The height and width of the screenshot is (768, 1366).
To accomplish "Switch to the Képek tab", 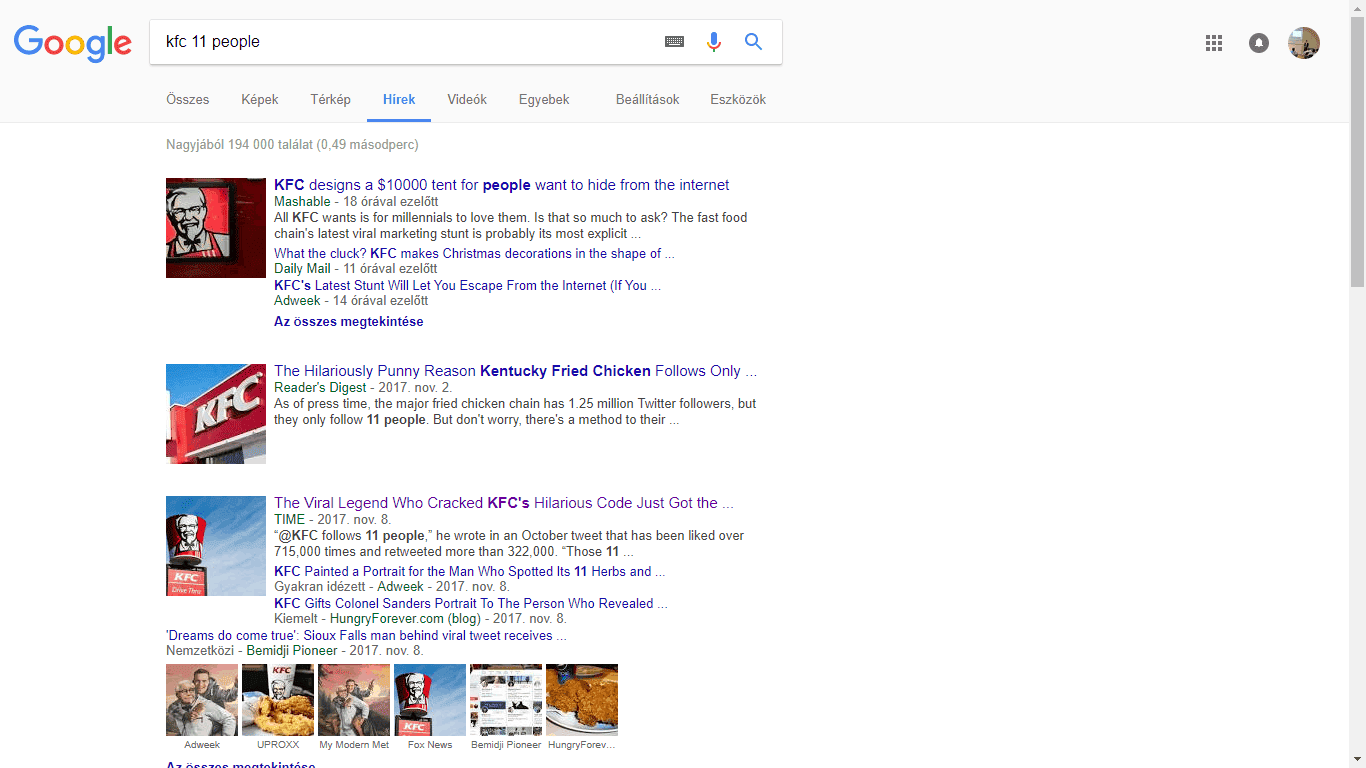I will [260, 100].
